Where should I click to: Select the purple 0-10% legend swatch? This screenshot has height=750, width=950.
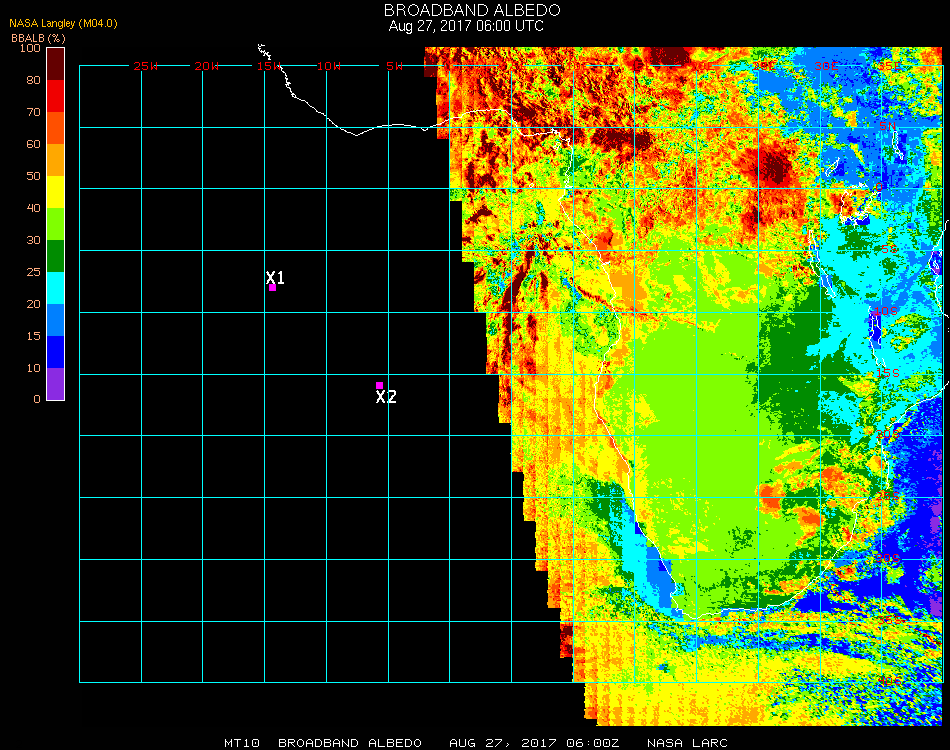click(x=56, y=384)
